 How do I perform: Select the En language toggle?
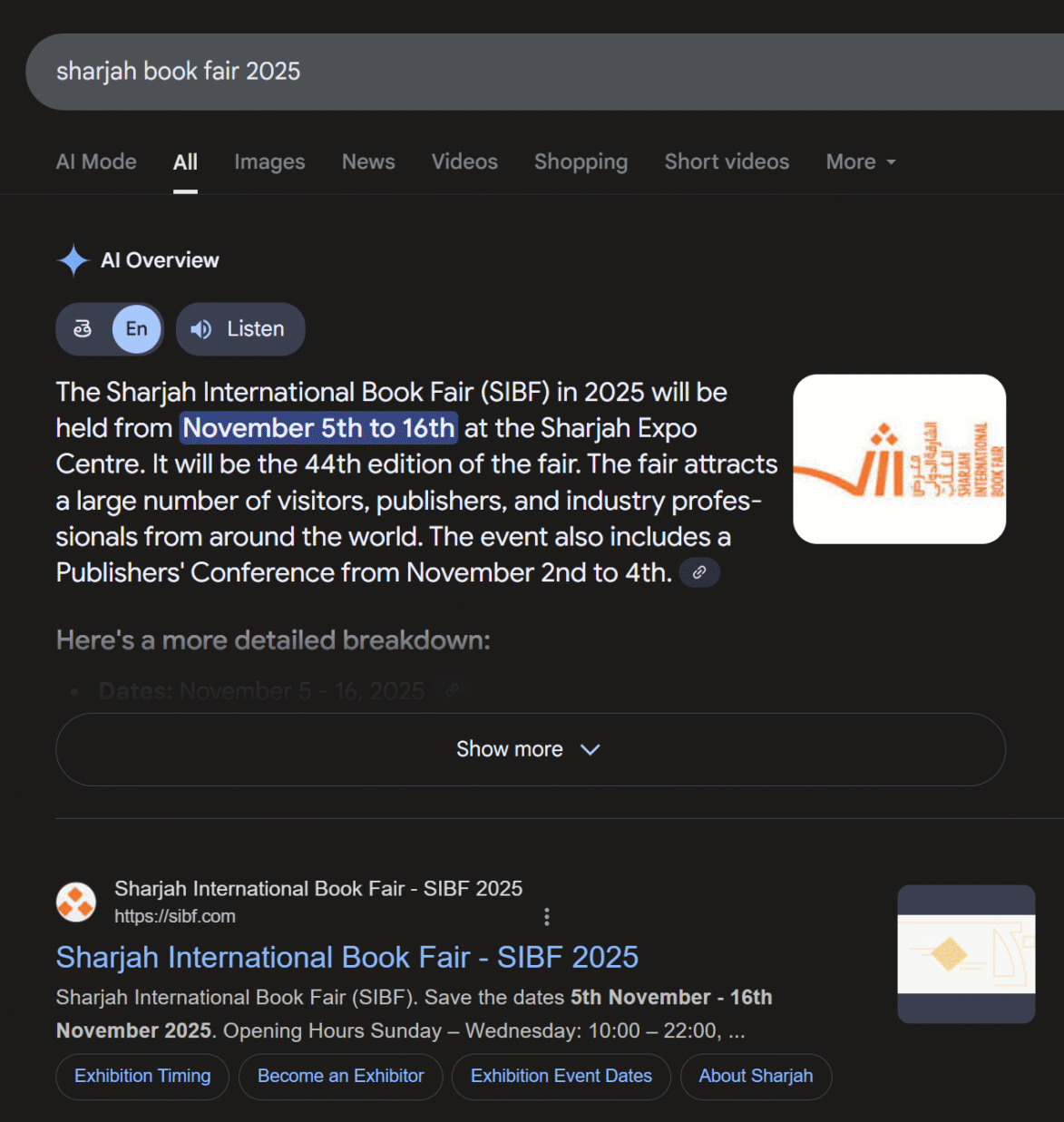coord(136,329)
